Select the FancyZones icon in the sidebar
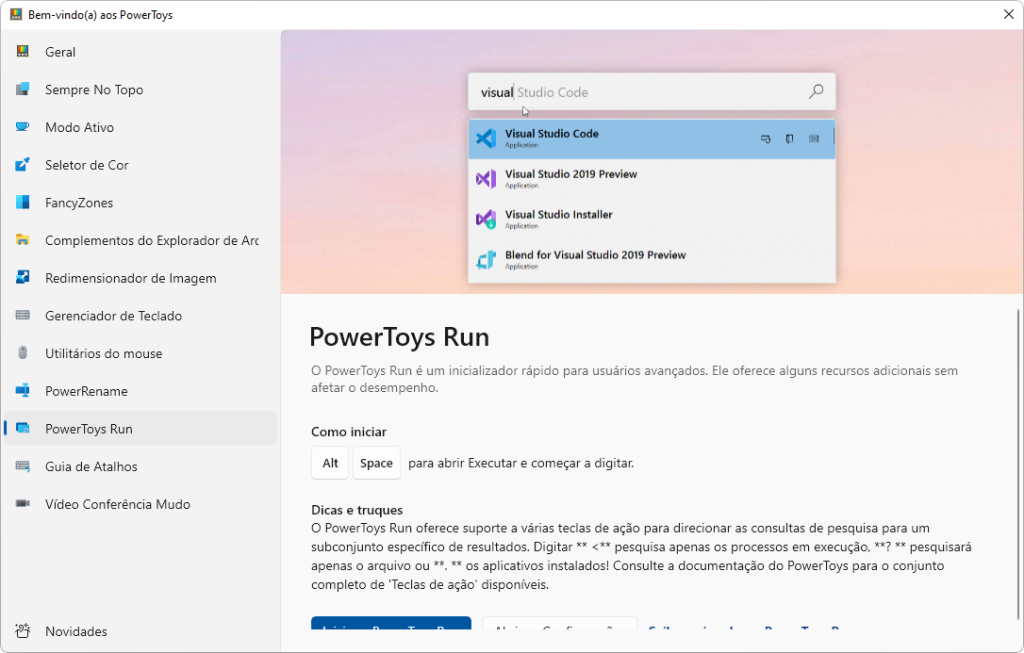 coord(22,202)
